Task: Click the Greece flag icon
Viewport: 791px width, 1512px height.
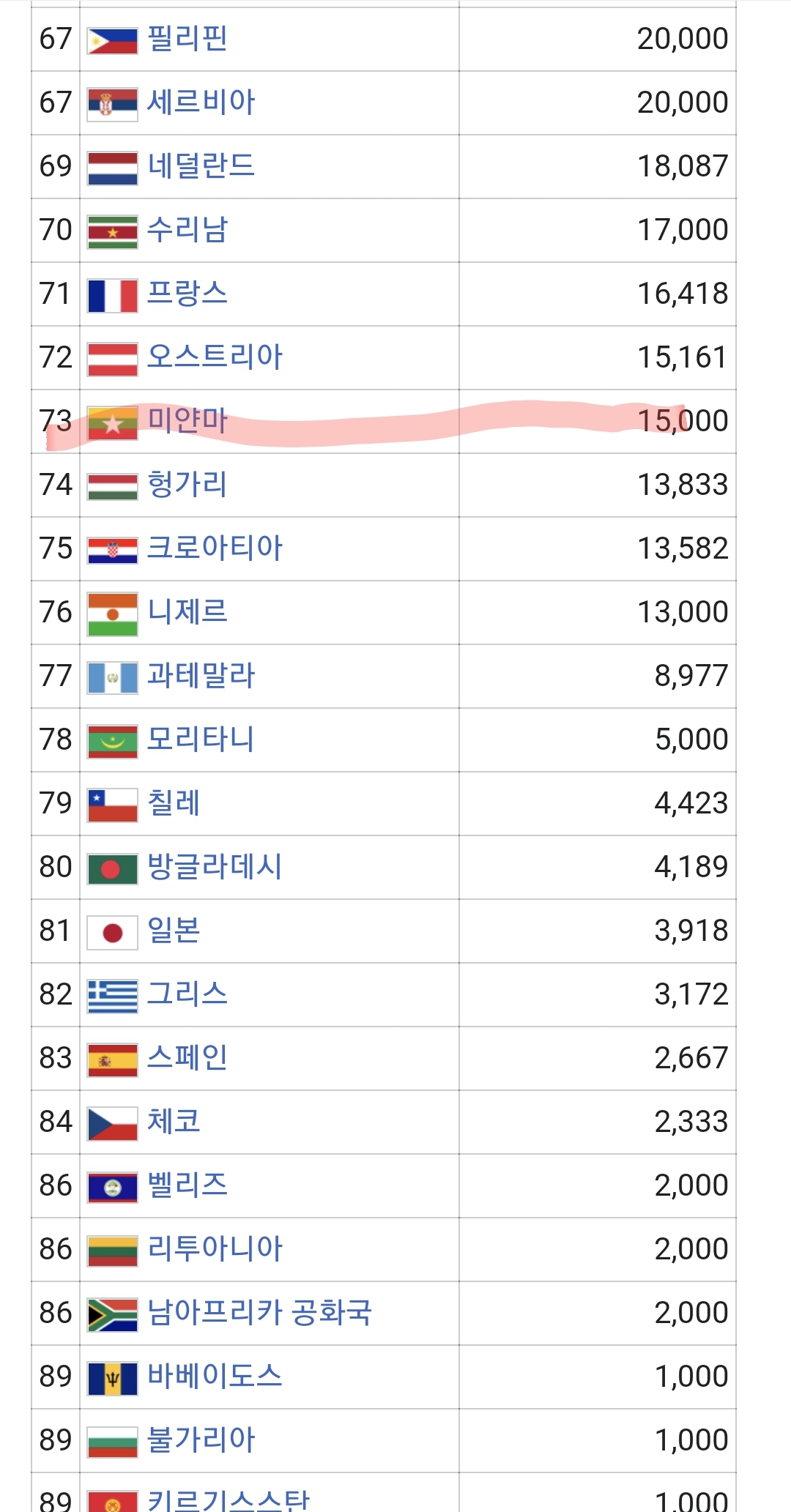Action: [112, 996]
